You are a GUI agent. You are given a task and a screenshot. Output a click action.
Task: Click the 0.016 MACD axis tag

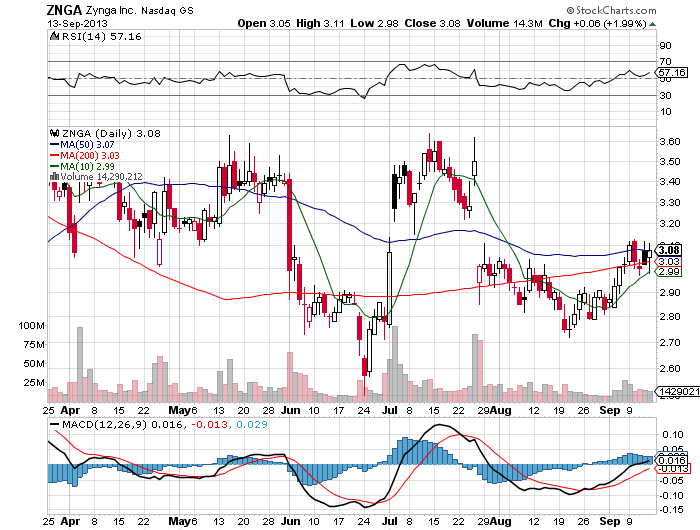click(671, 460)
